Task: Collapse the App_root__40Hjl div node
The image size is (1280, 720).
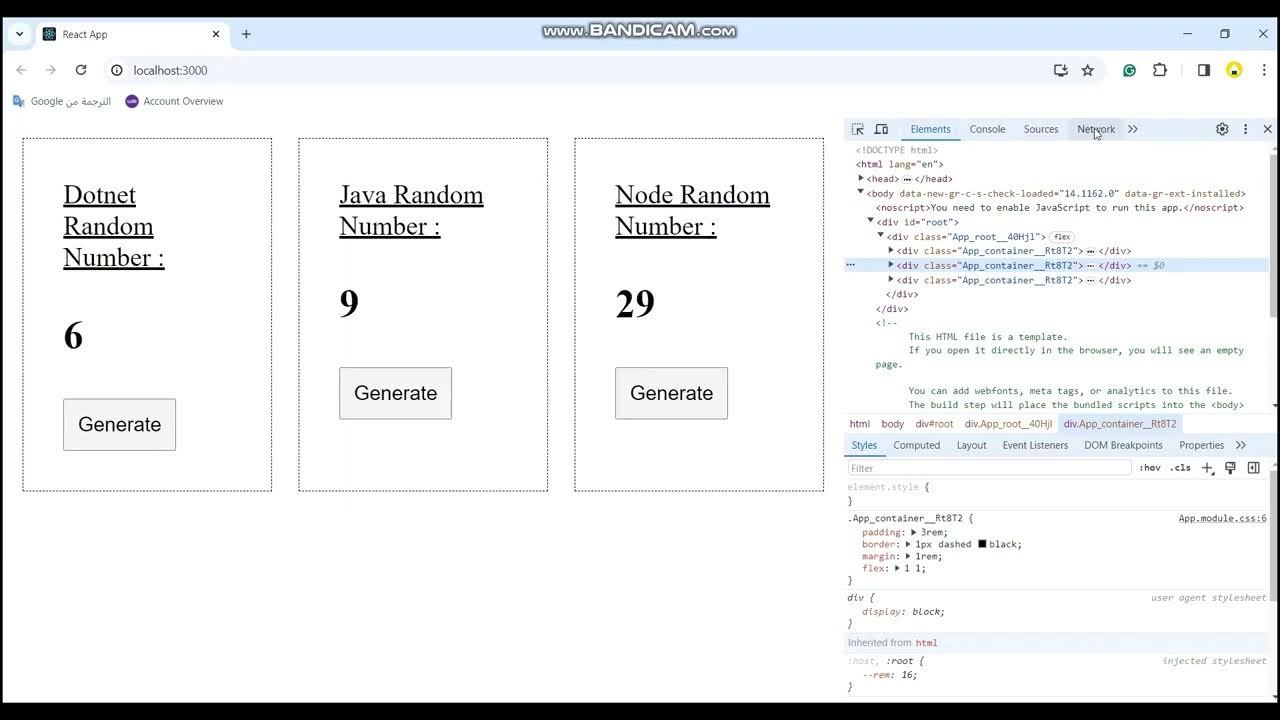Action: [x=880, y=236]
